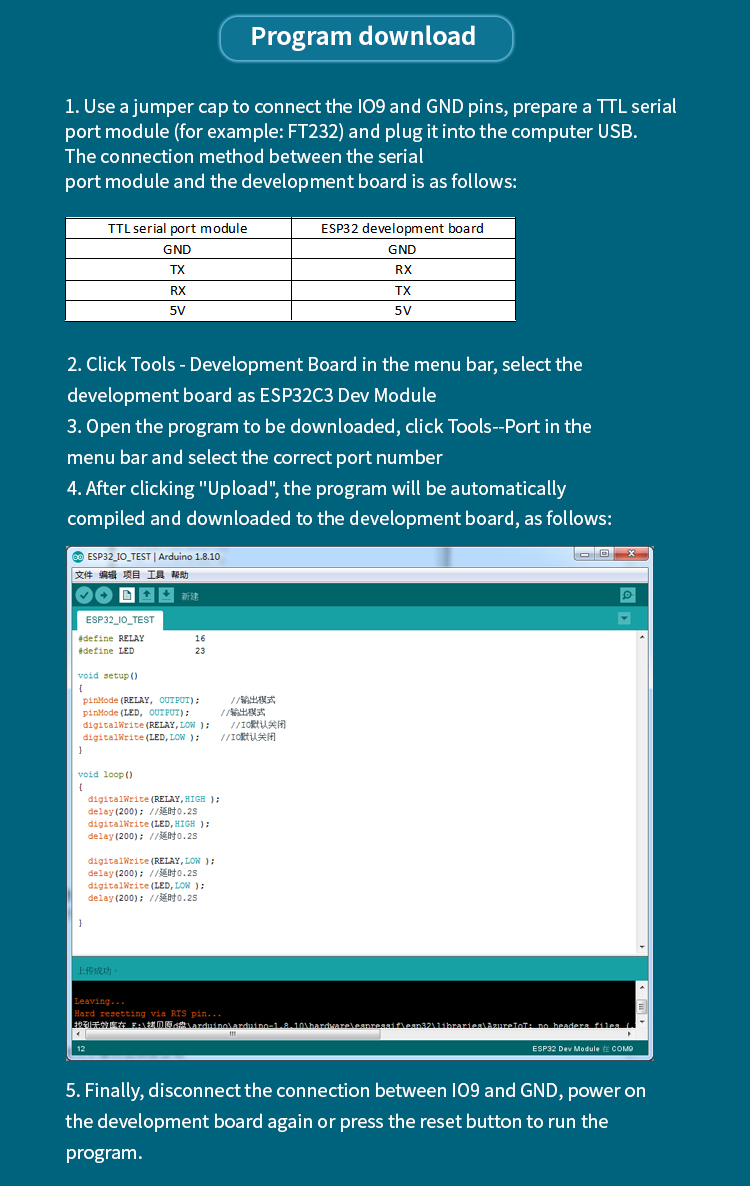Viewport: 750px width, 1186px height.
Task: Click the line number 12 in status bar
Action: (x=81, y=1048)
